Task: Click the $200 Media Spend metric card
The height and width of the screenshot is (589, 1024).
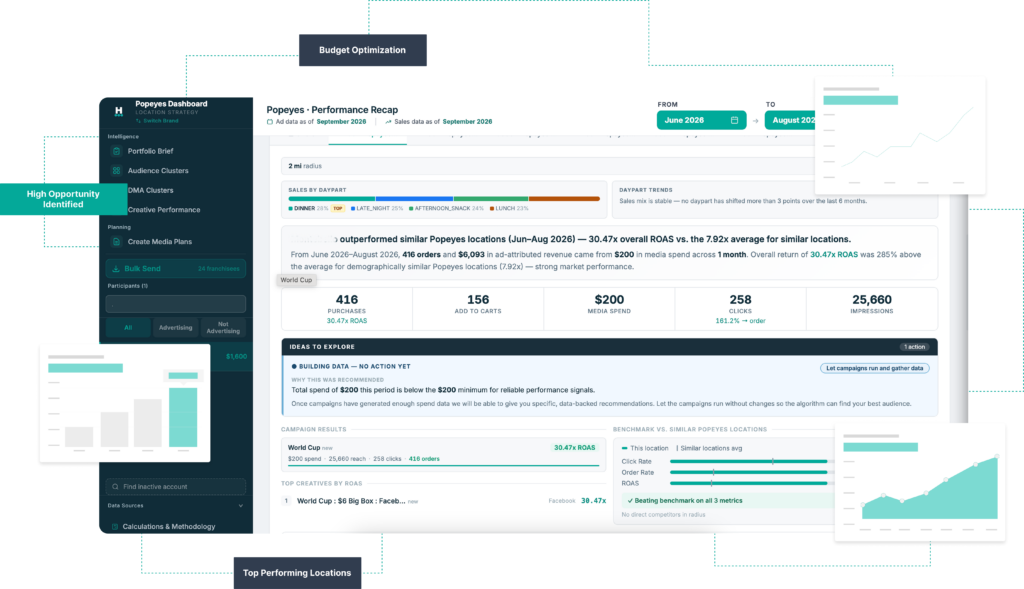Action: pyautogui.click(x=609, y=309)
